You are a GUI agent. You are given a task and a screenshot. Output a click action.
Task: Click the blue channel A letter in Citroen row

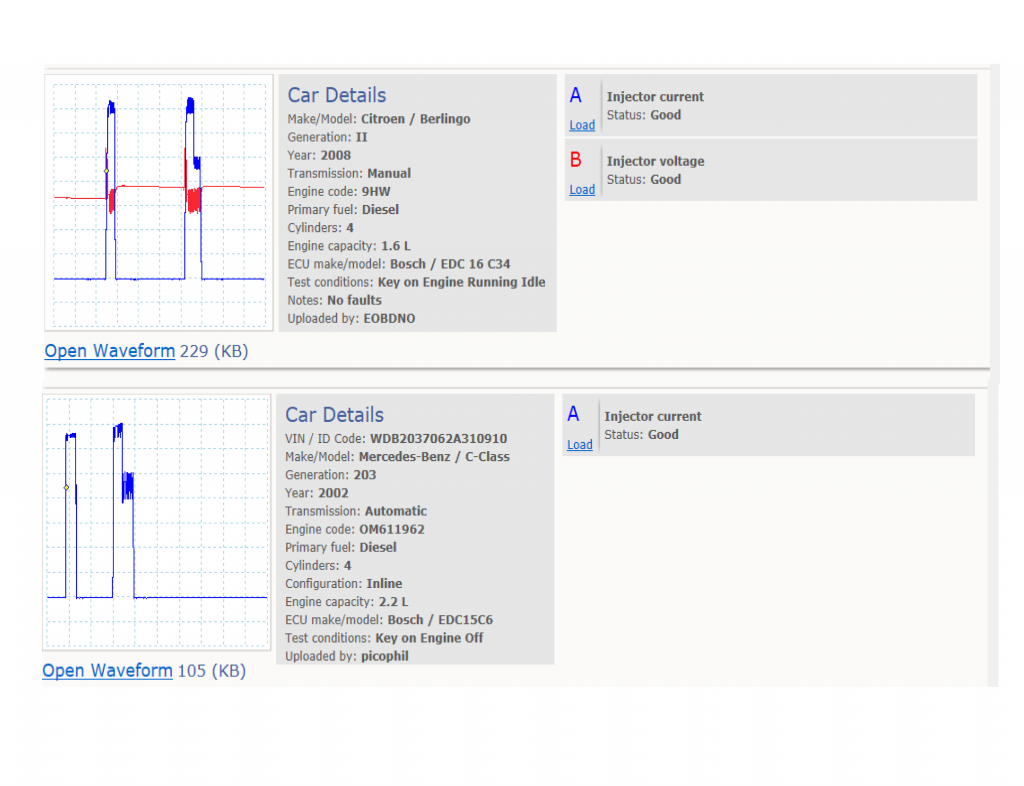click(575, 95)
